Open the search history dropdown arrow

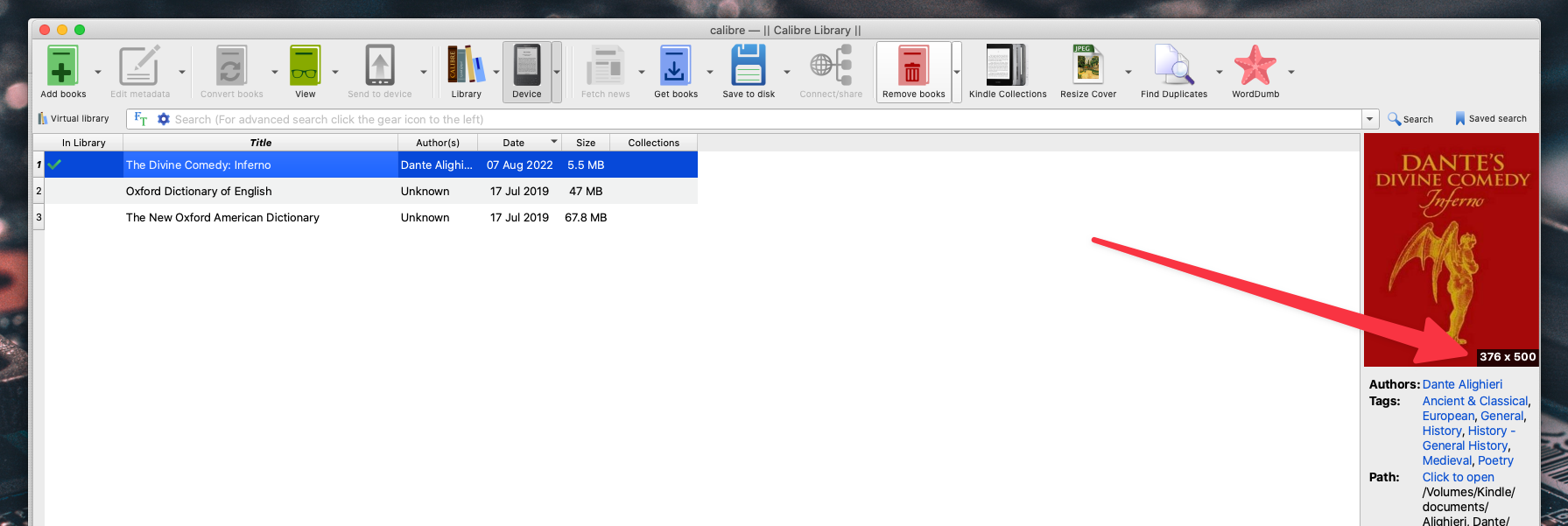1370,119
